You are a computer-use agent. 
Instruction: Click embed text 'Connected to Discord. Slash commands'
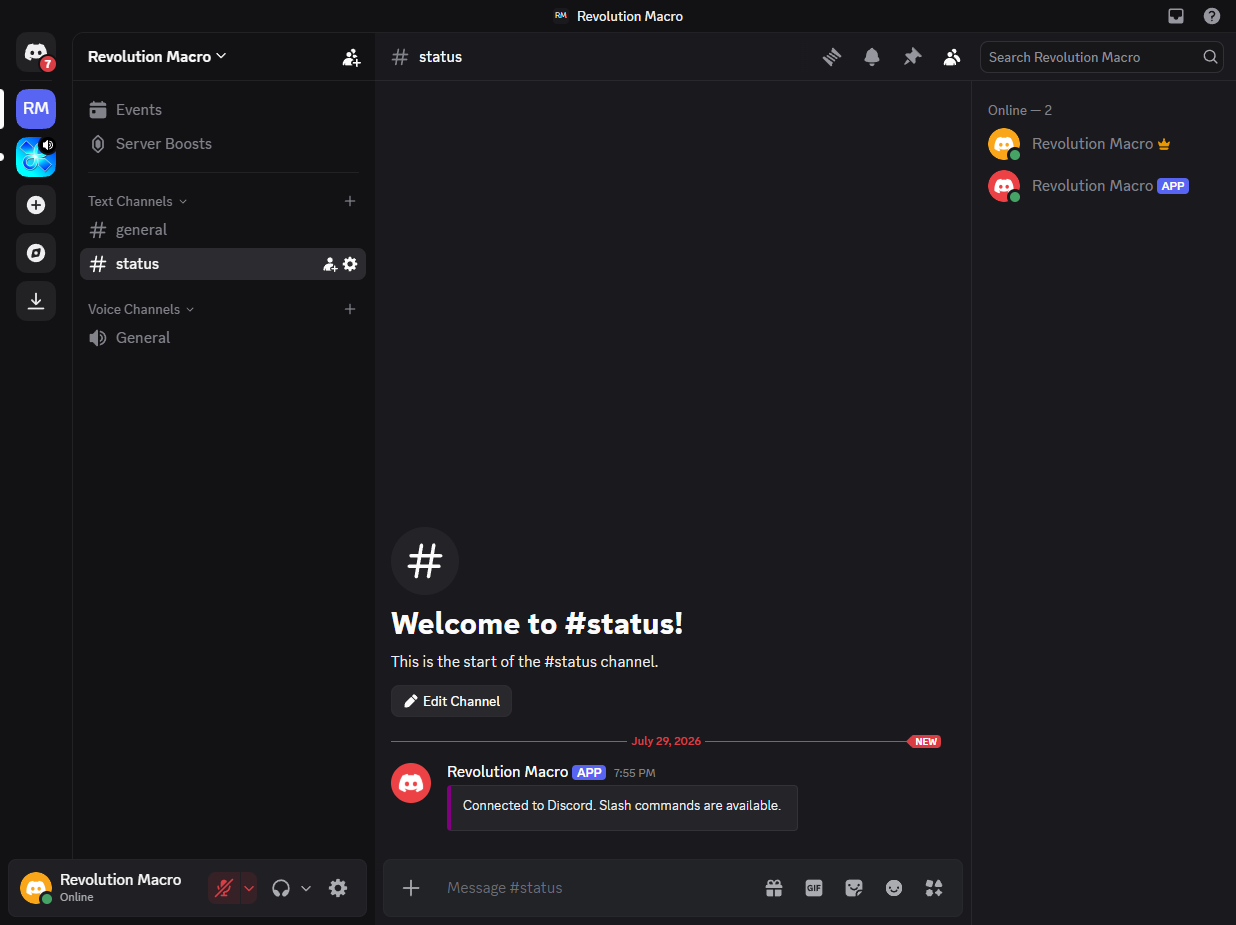(622, 805)
